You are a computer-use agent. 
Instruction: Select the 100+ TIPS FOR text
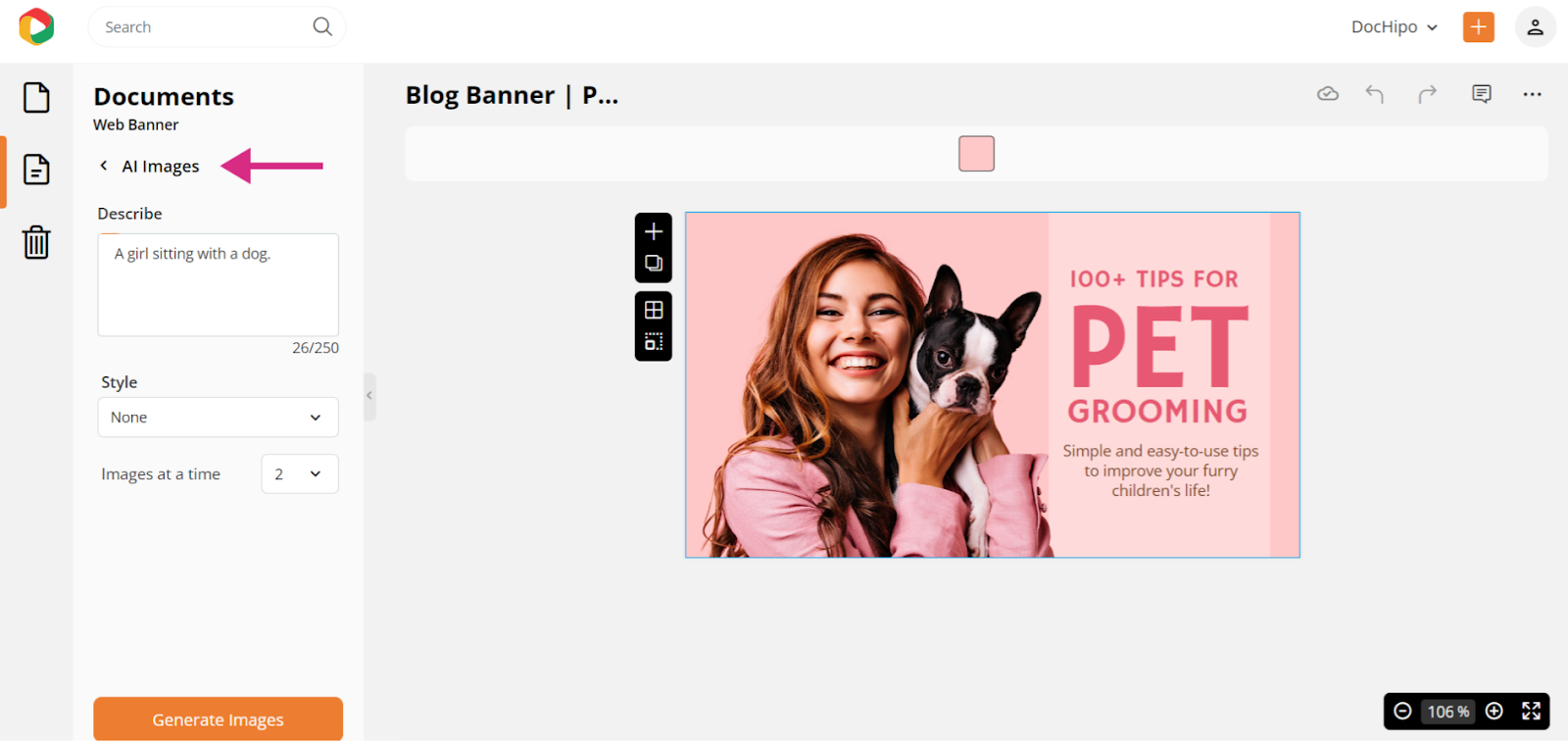1154,279
